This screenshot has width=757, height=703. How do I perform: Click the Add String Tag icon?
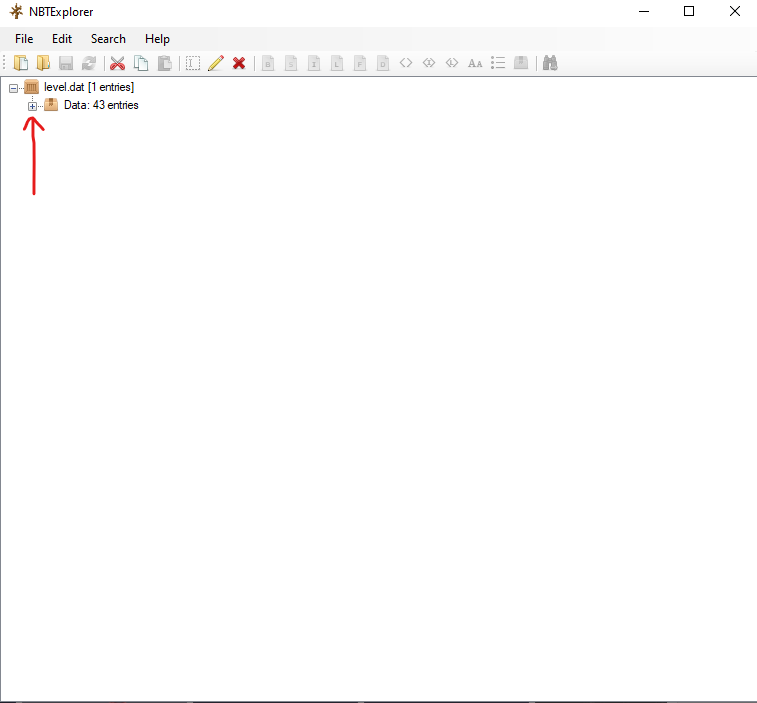pos(475,63)
